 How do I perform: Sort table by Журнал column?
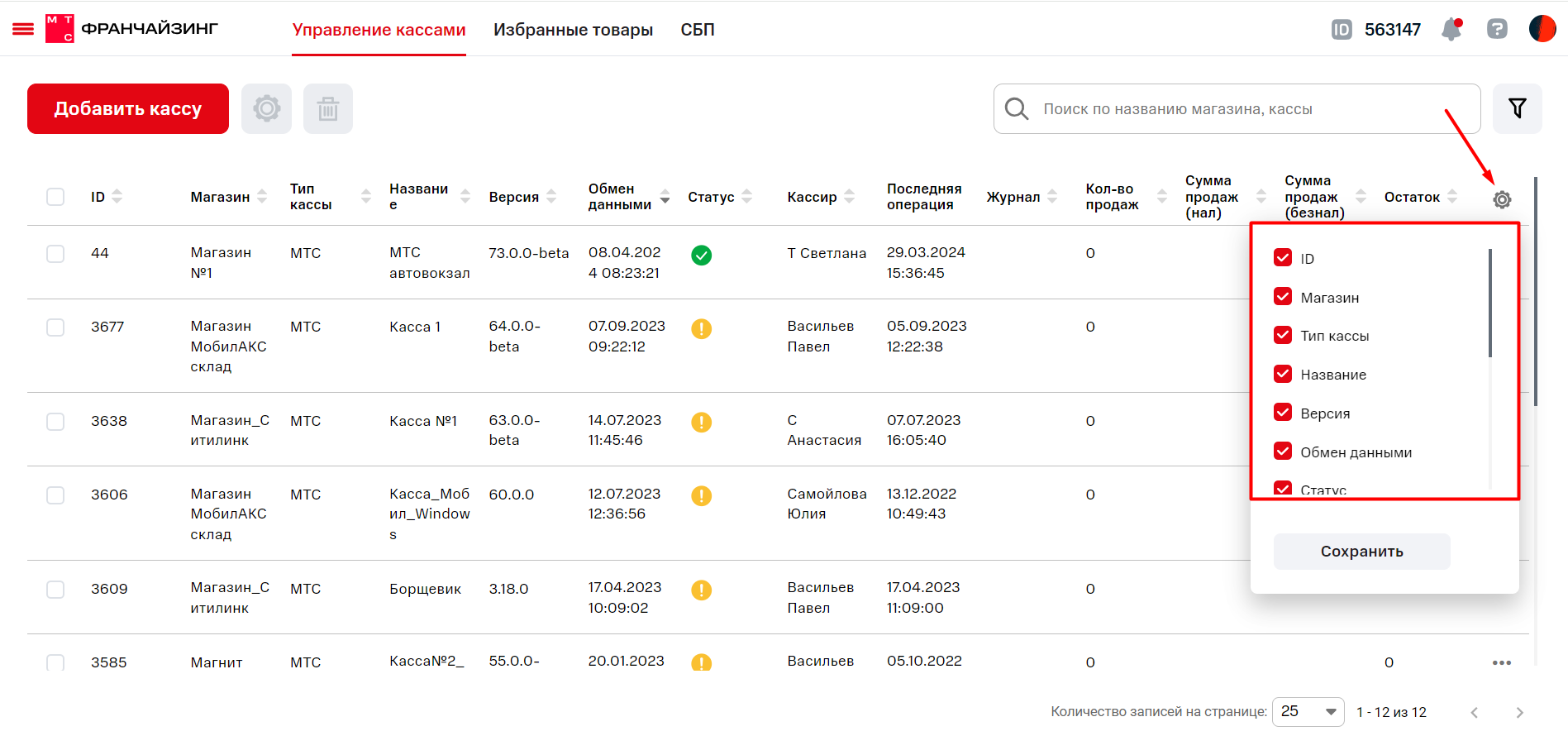[1052, 196]
